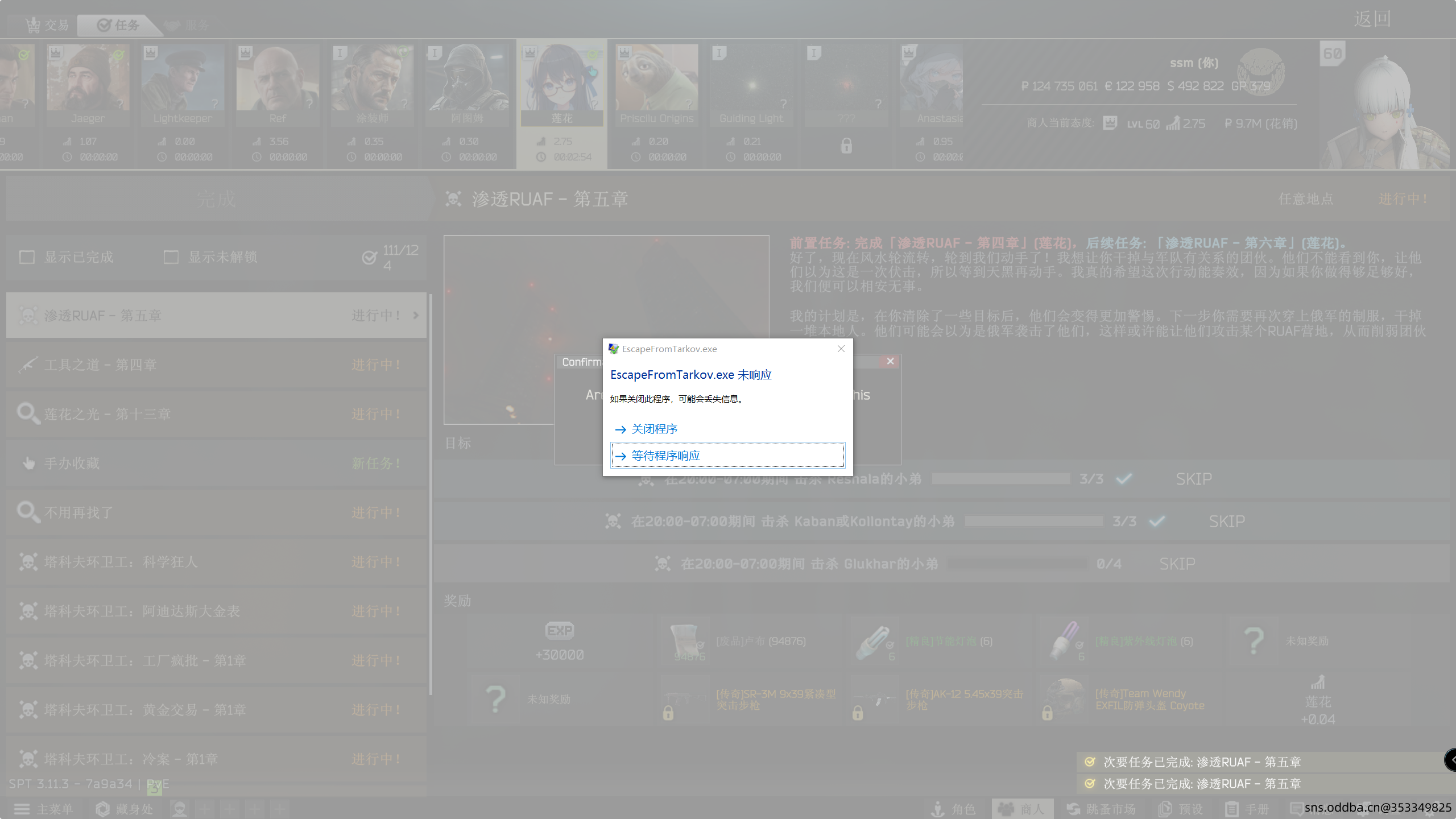Select the Guiding Light trader portrait
This screenshot has height=819, width=1456.
click(x=751, y=77)
